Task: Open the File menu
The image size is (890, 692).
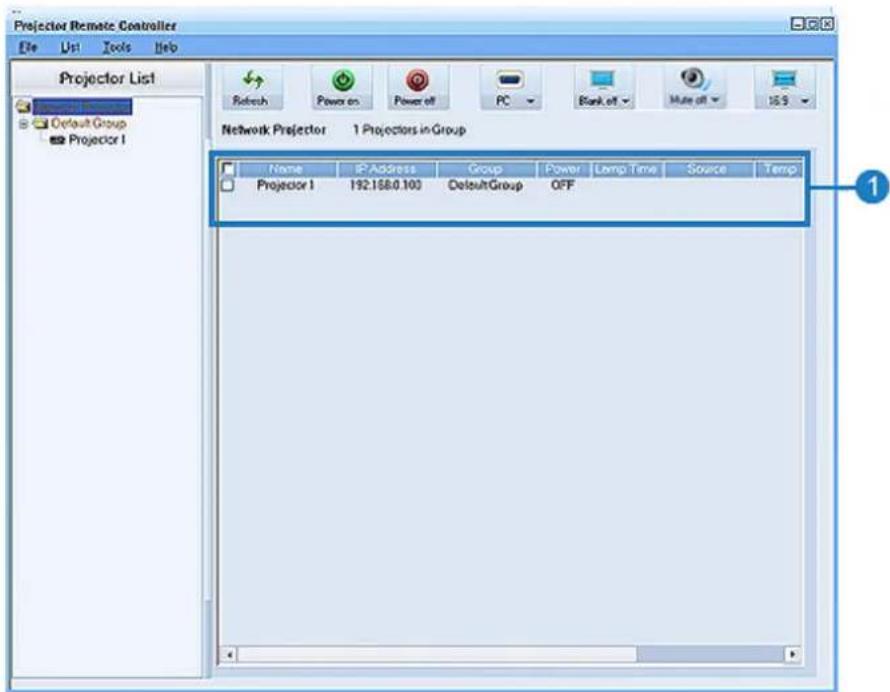Action: (28, 48)
